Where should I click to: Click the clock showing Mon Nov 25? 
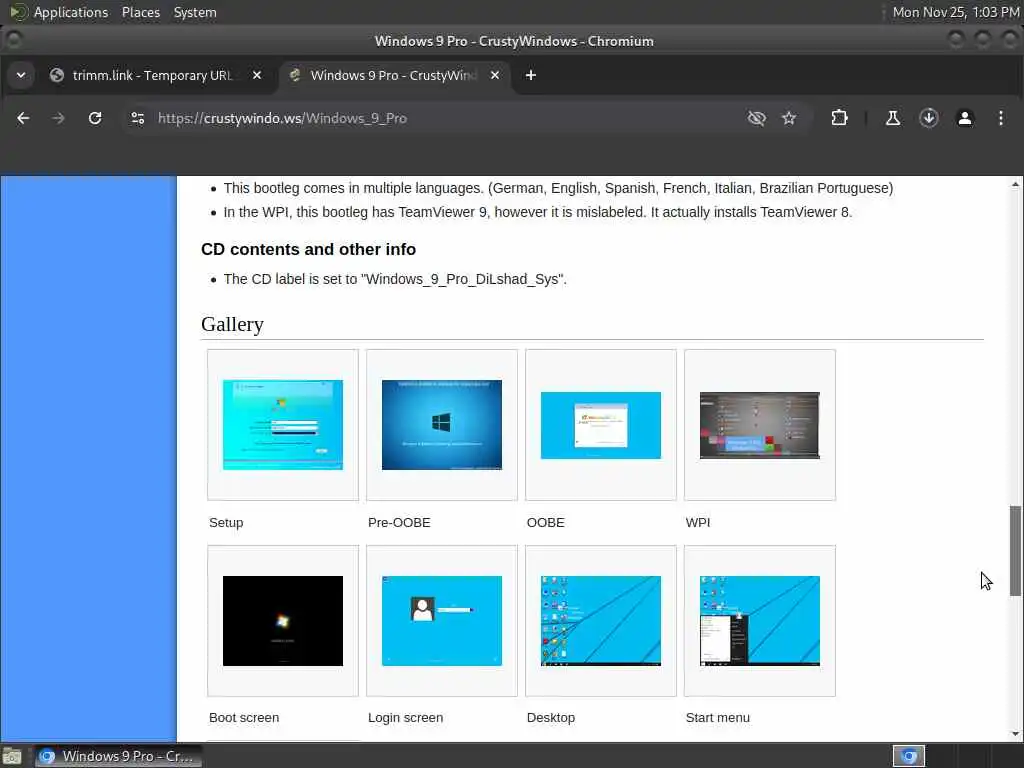click(x=955, y=12)
